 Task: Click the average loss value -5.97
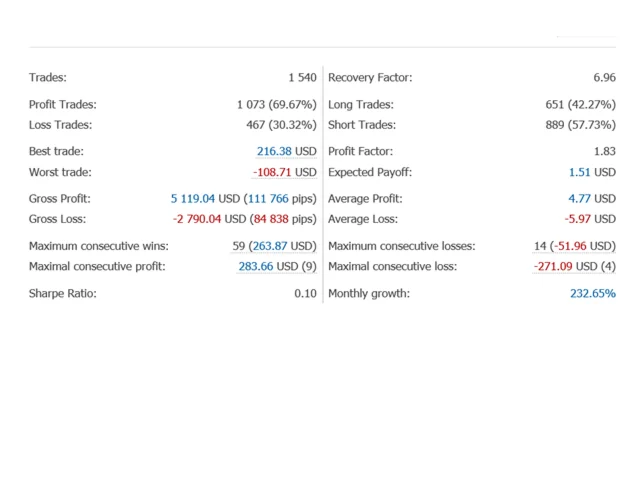[578, 219]
